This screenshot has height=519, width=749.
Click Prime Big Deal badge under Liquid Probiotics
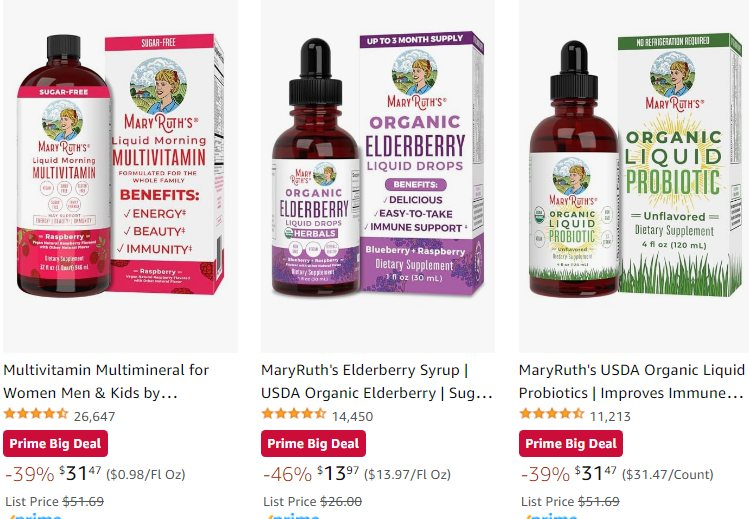pos(571,444)
